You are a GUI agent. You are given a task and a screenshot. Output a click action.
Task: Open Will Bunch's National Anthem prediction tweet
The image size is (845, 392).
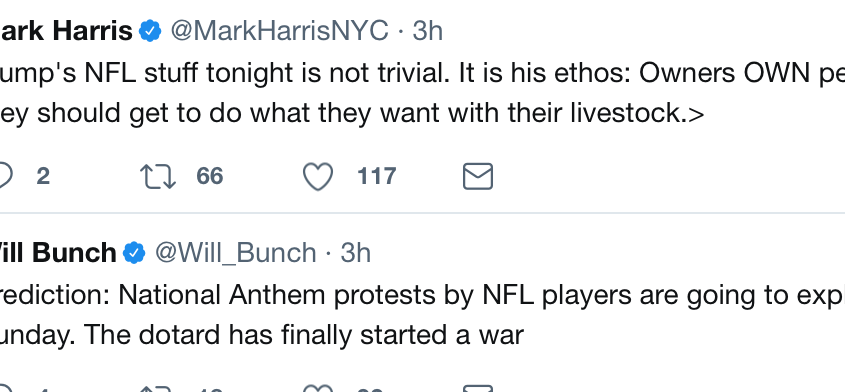(422, 315)
